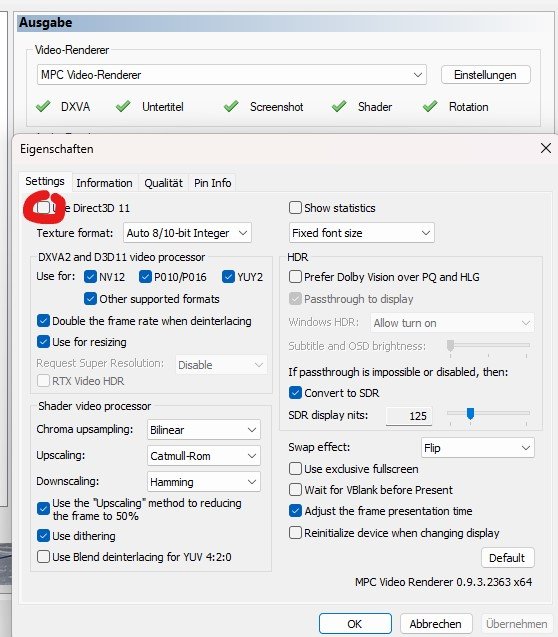558x637 pixels.
Task: Close the Eigenschaften dialog
Action: 545,148
